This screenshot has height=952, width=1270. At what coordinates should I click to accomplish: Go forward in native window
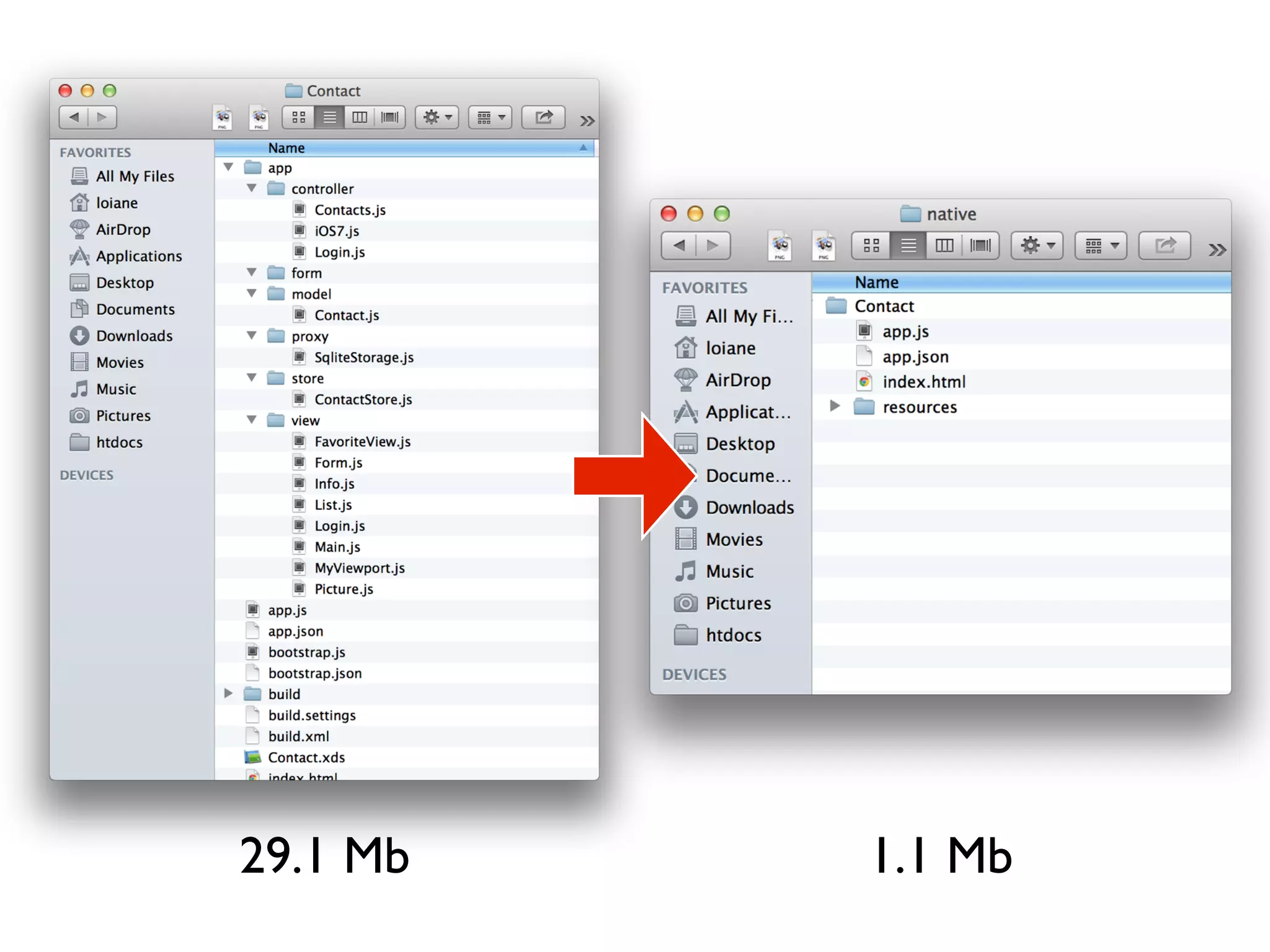pos(713,245)
